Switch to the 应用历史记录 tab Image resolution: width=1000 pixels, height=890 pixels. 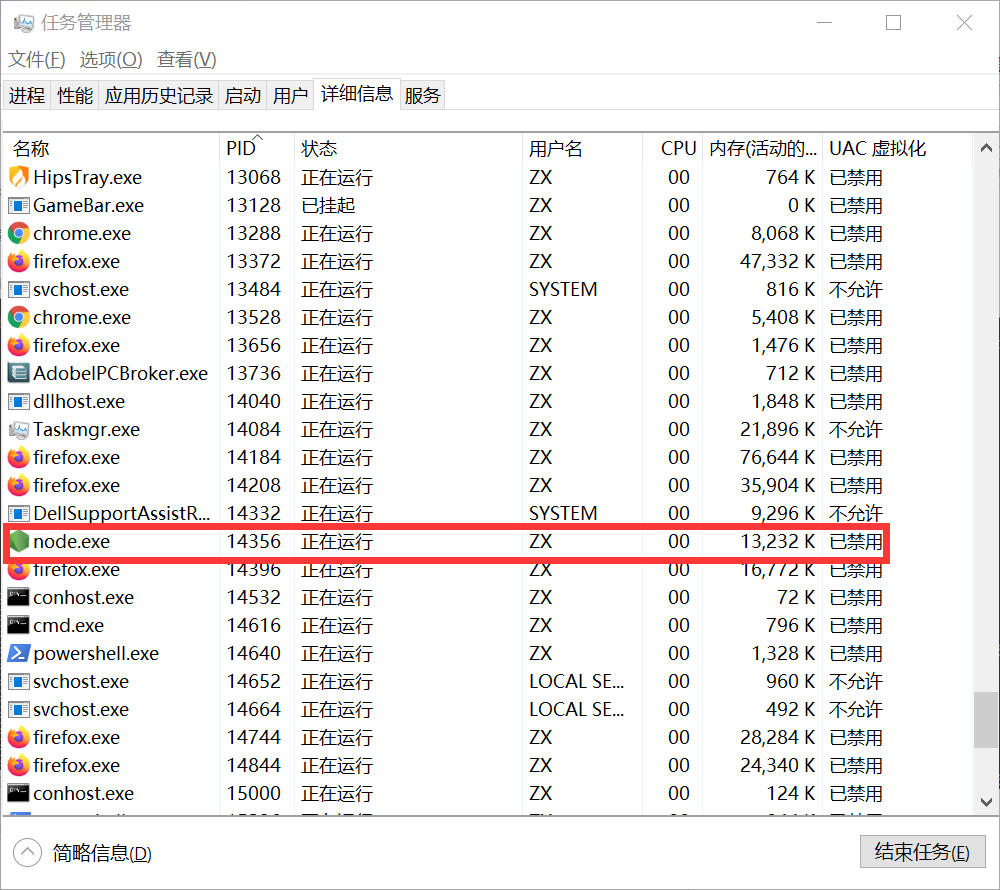coord(159,95)
